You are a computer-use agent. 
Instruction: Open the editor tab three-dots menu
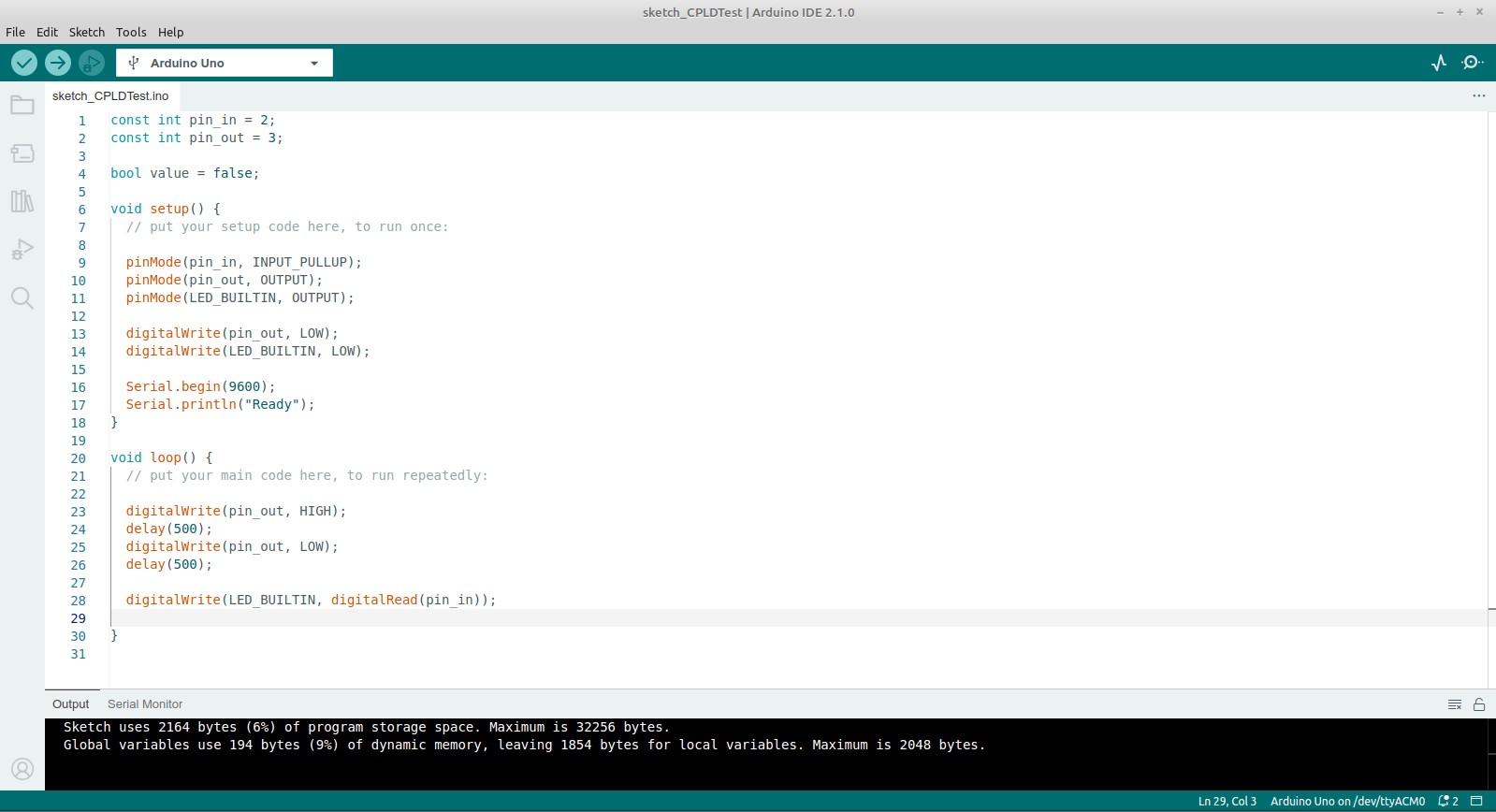[x=1478, y=95]
